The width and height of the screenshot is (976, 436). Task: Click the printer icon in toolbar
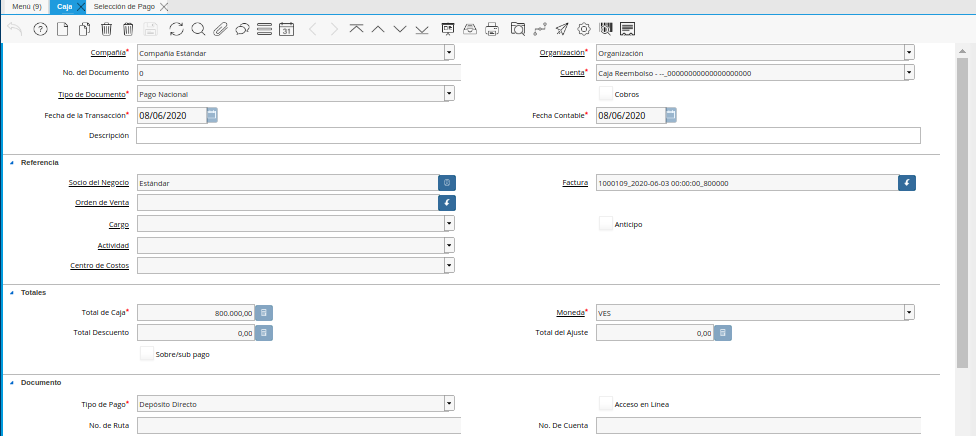point(492,29)
